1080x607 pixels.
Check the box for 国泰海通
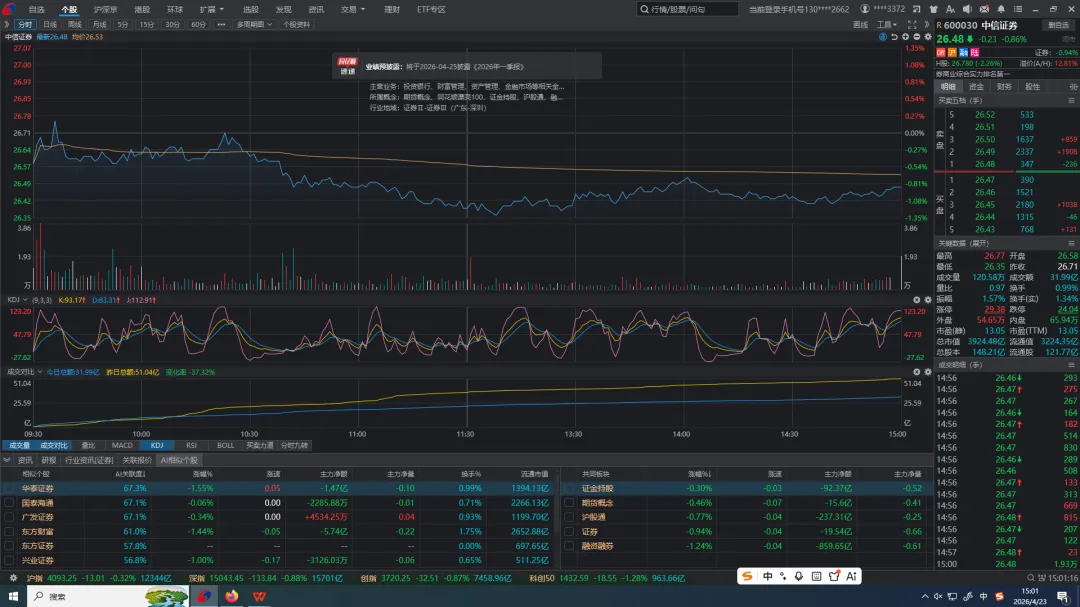click(9, 503)
